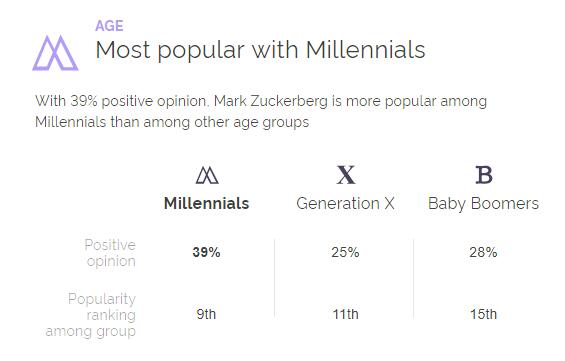Click the 15th ranking for Baby Boomers
The image size is (565, 361).
tap(483, 314)
